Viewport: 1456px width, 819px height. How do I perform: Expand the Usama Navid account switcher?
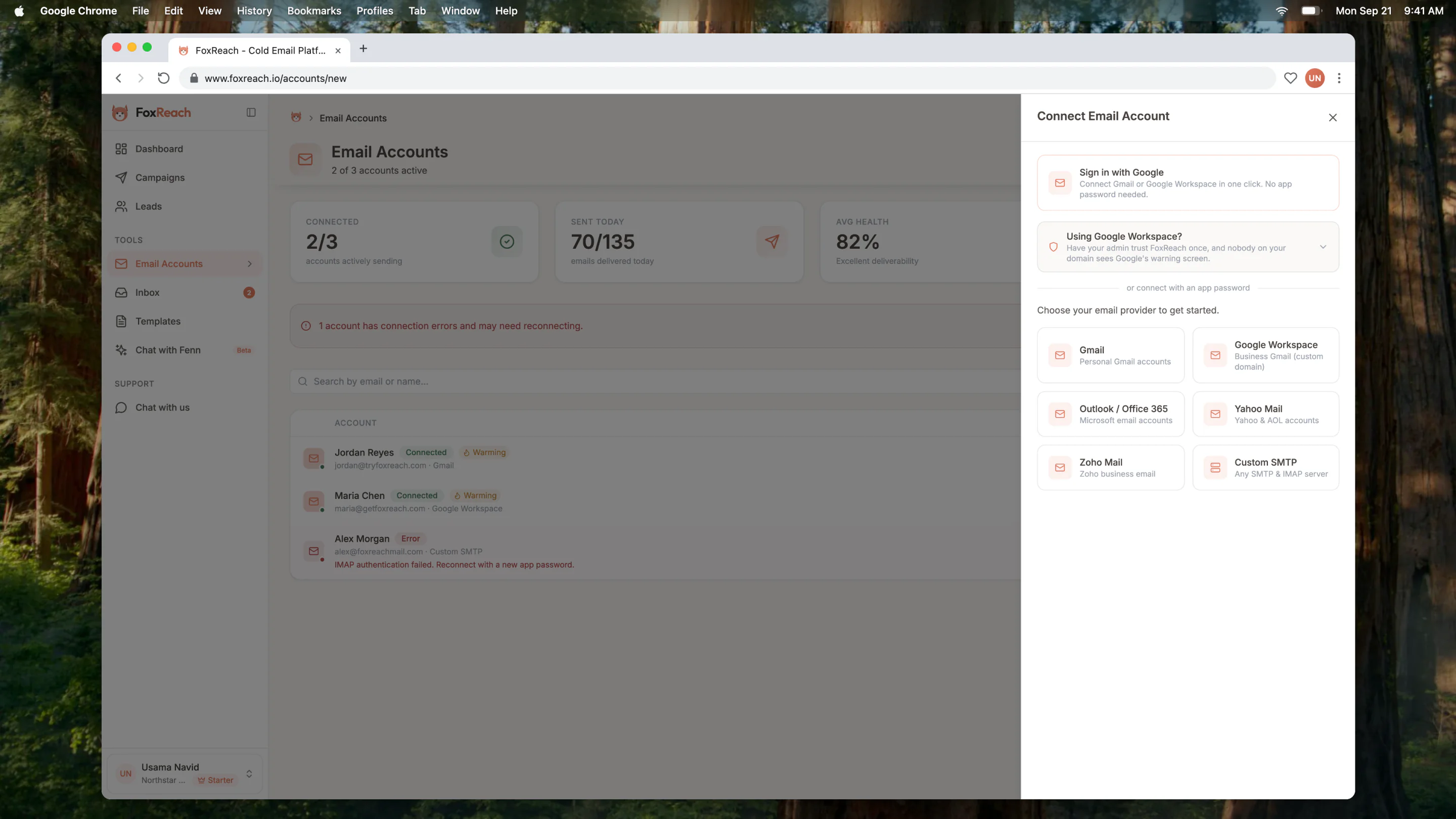point(184,773)
